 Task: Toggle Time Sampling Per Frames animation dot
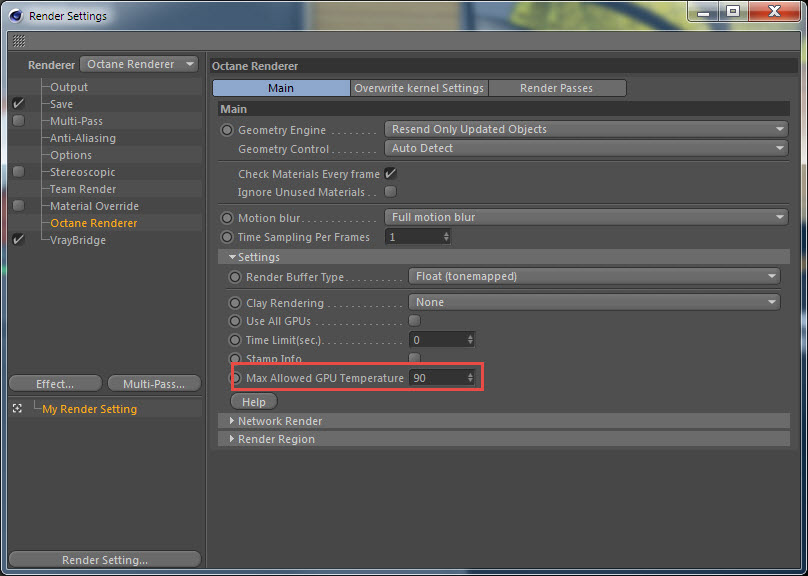227,237
